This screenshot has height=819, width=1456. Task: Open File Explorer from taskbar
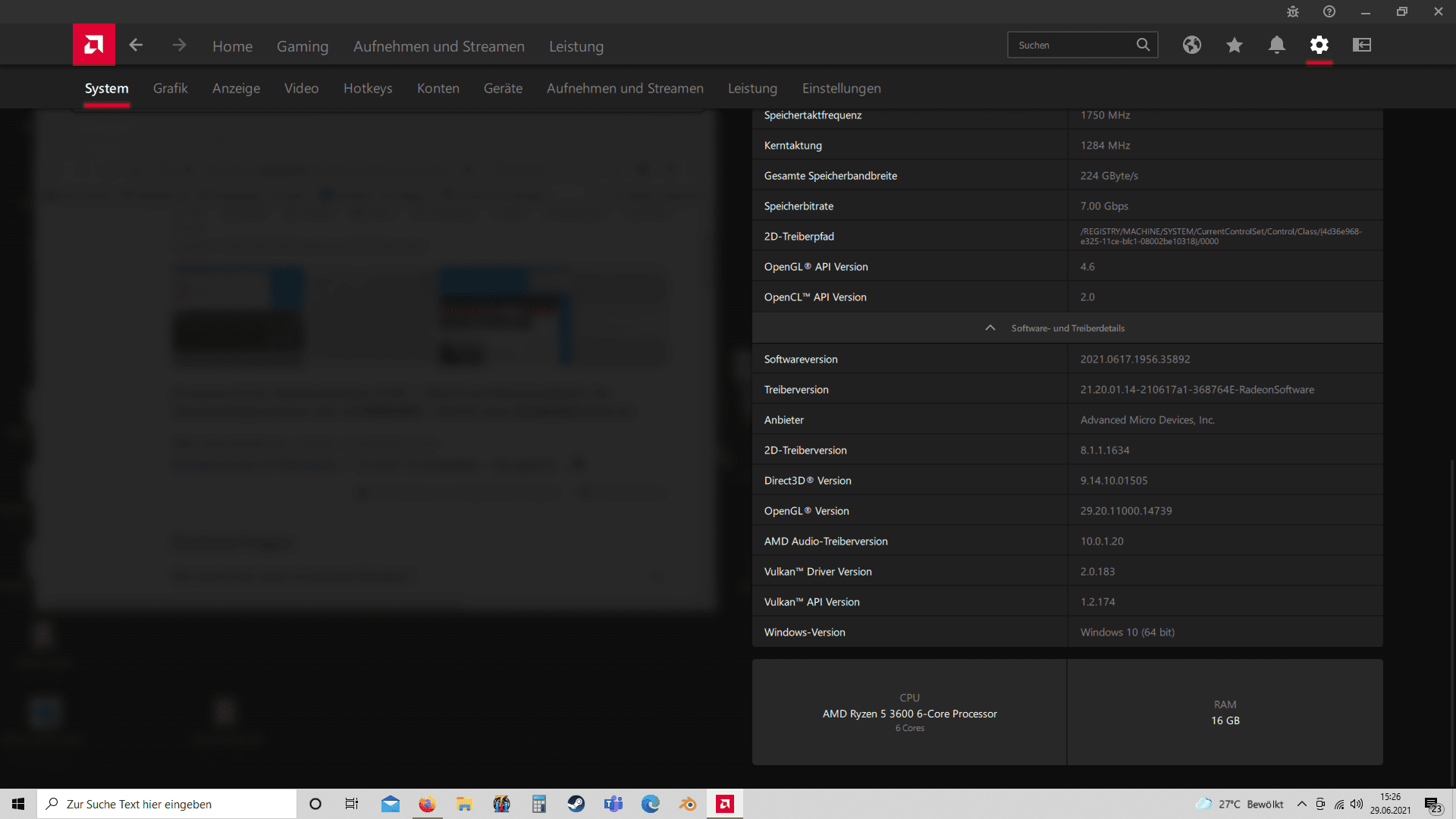464,804
